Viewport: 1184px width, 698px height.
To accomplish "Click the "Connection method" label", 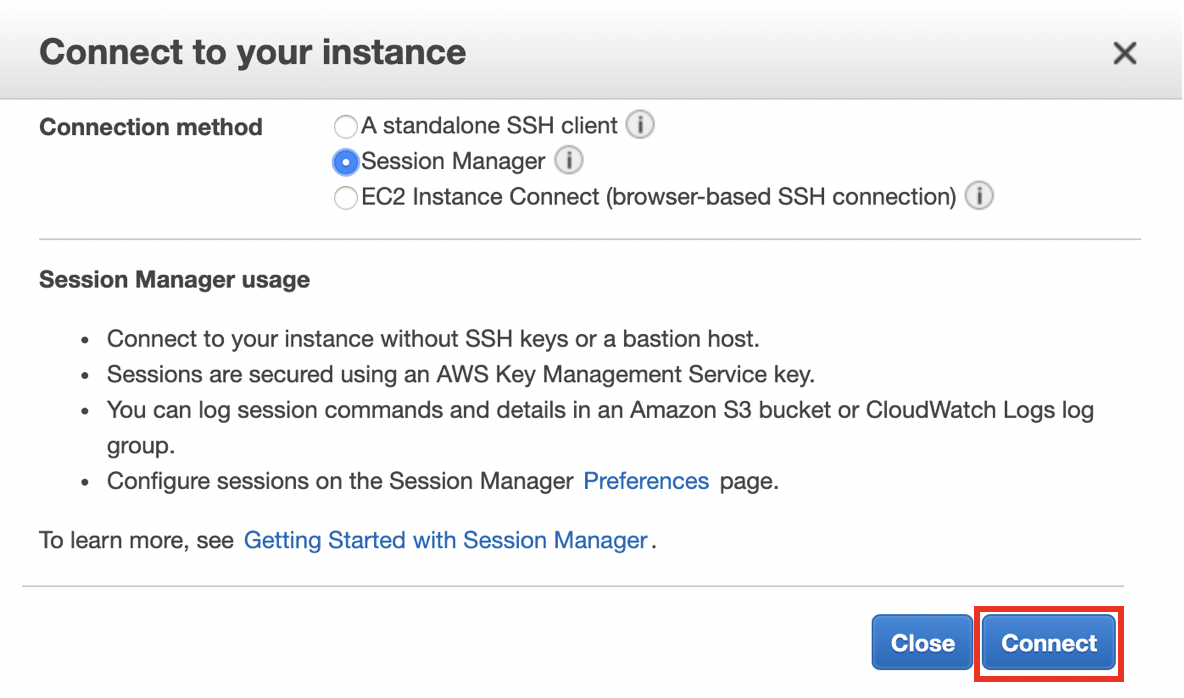I will pos(151,127).
